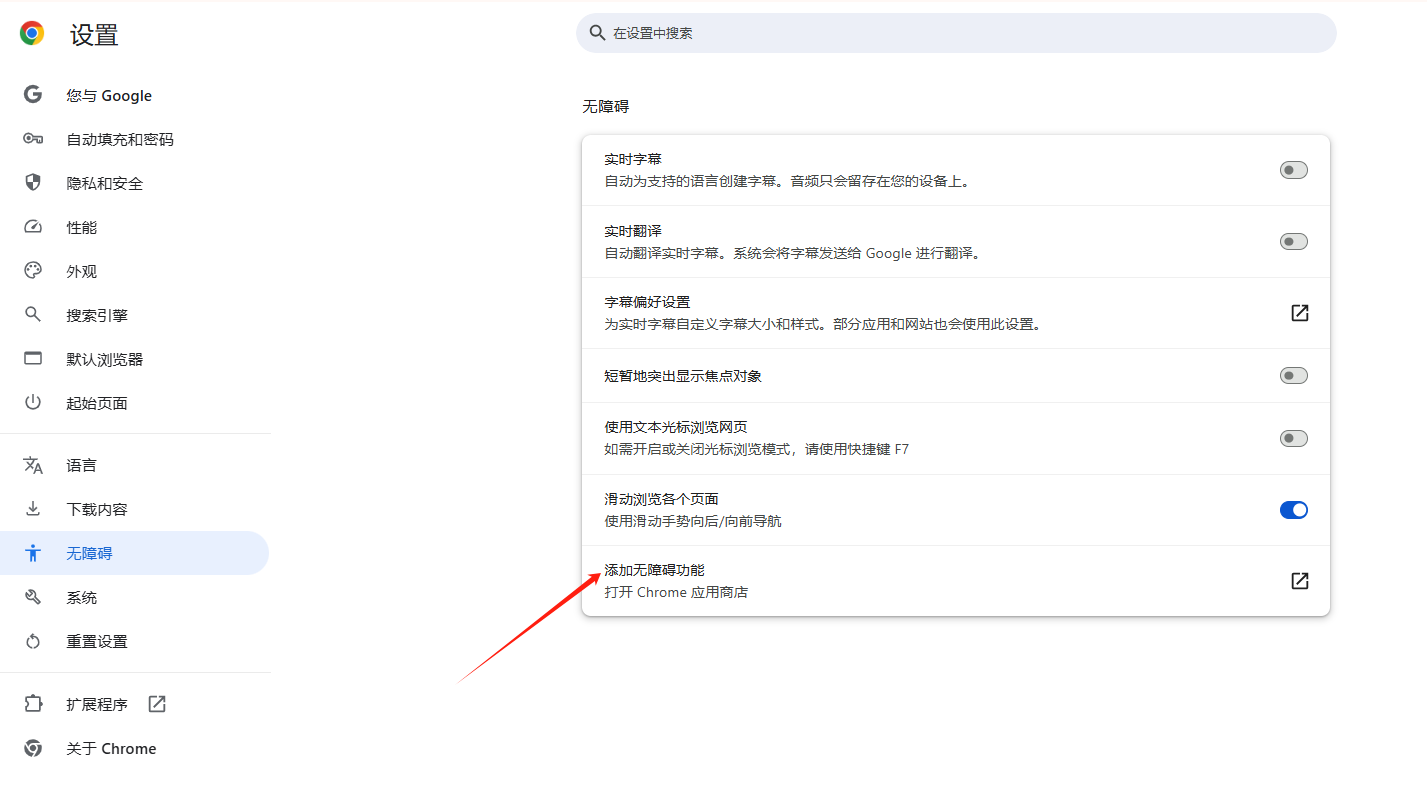The width and height of the screenshot is (1427, 809).
Task: Select 无障碍 in the sidebar
Action: point(135,553)
